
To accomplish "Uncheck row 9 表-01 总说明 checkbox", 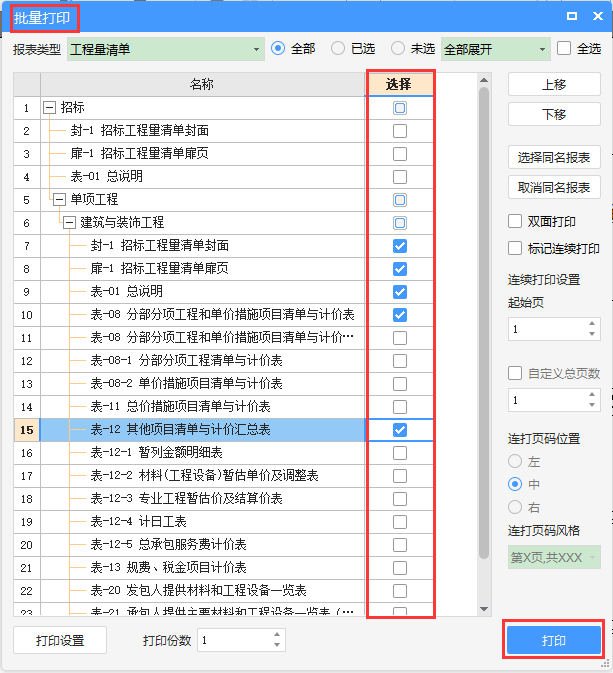I will 400,292.
